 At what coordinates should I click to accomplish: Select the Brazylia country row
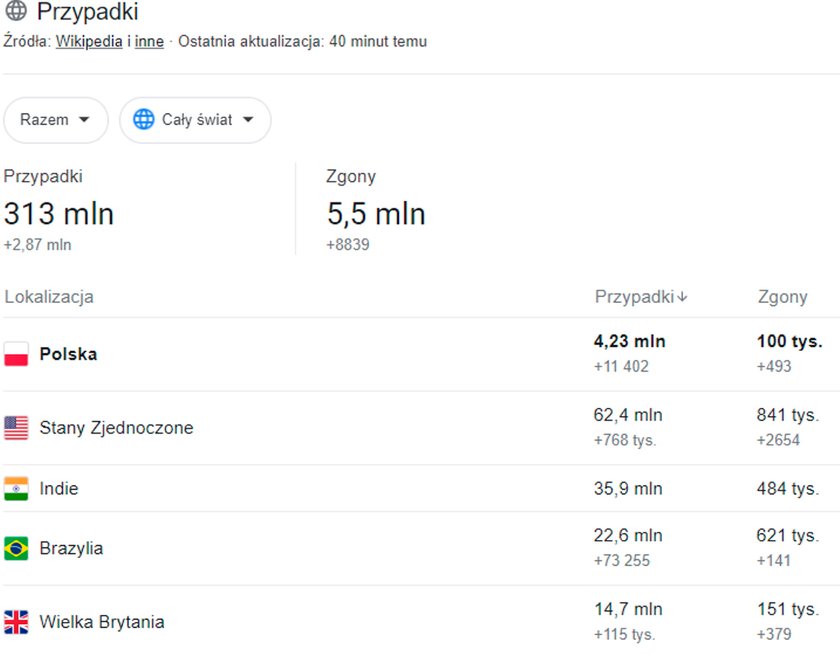[420, 548]
